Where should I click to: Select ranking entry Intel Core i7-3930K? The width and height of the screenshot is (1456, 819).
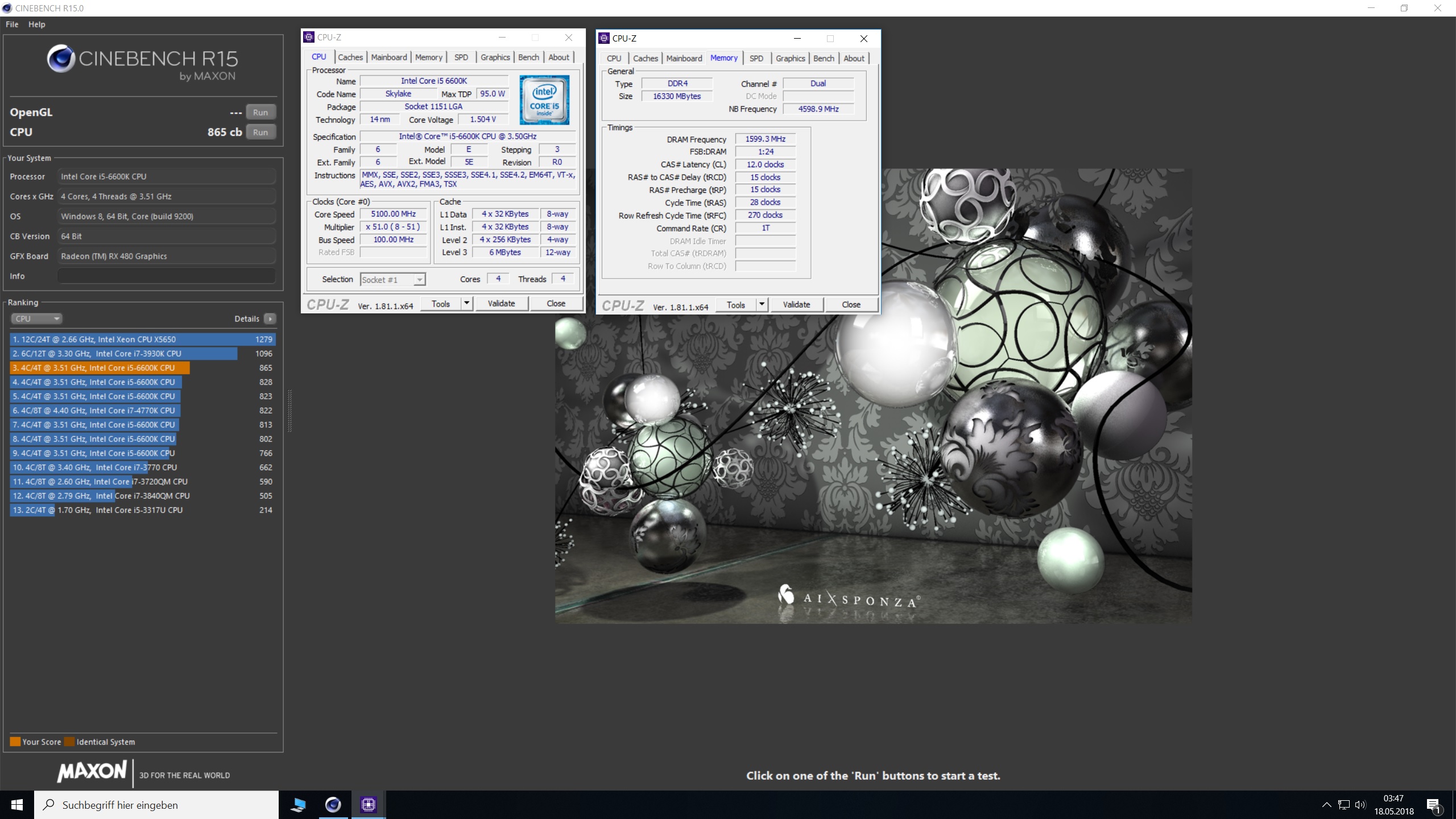(x=143, y=354)
